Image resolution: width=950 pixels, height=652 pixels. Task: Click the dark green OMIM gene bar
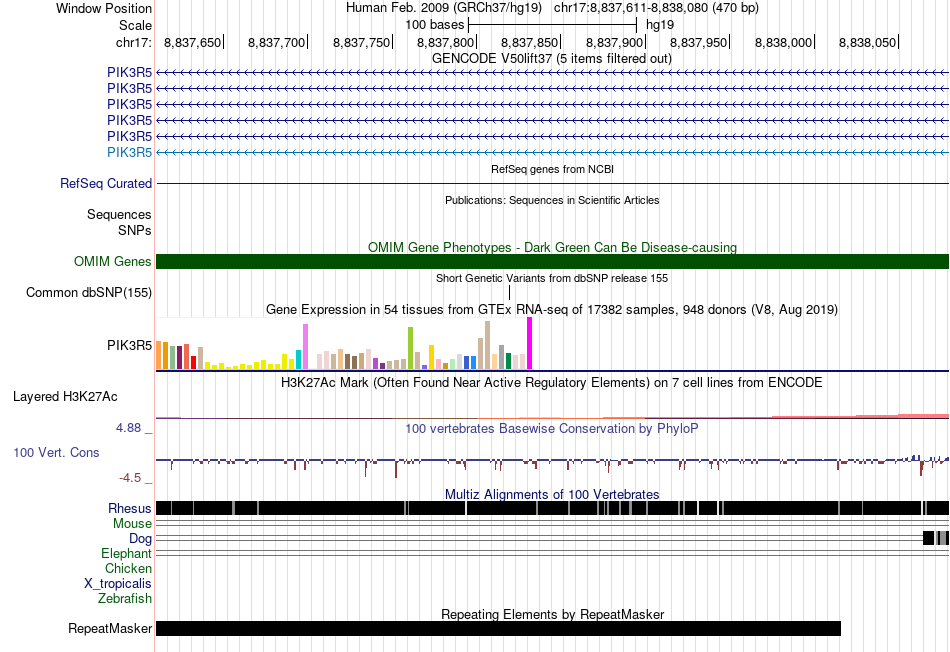[x=552, y=261]
